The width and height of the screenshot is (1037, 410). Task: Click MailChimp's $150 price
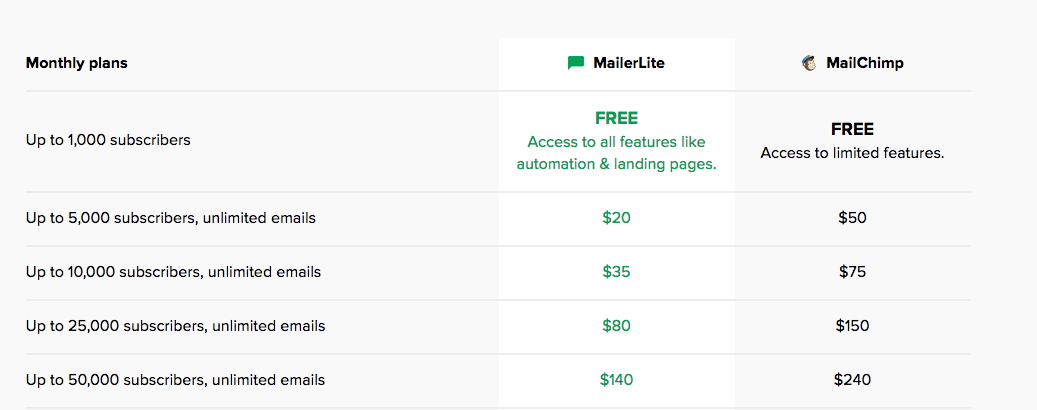tap(852, 325)
